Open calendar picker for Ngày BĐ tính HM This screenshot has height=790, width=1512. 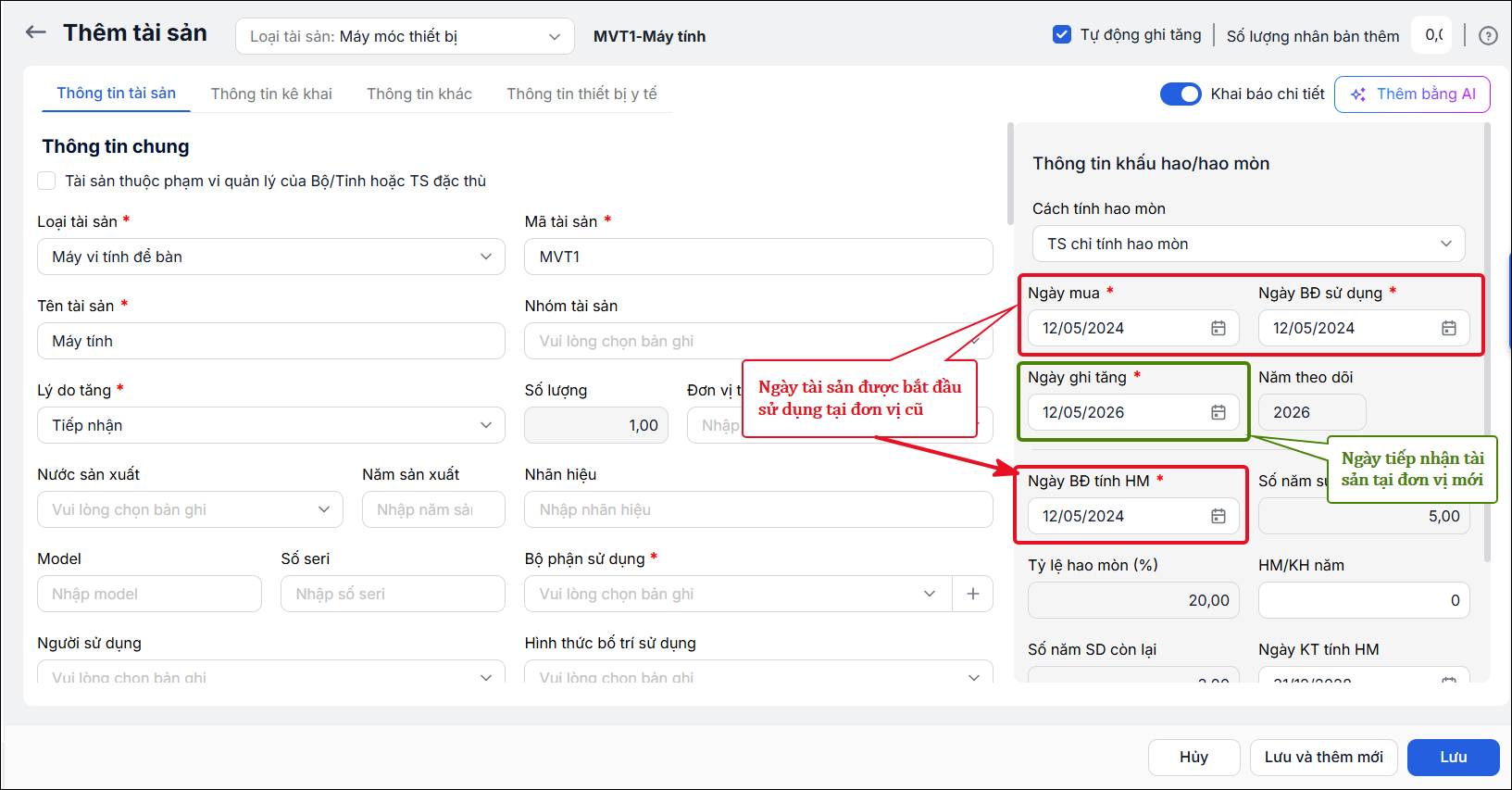(1218, 517)
